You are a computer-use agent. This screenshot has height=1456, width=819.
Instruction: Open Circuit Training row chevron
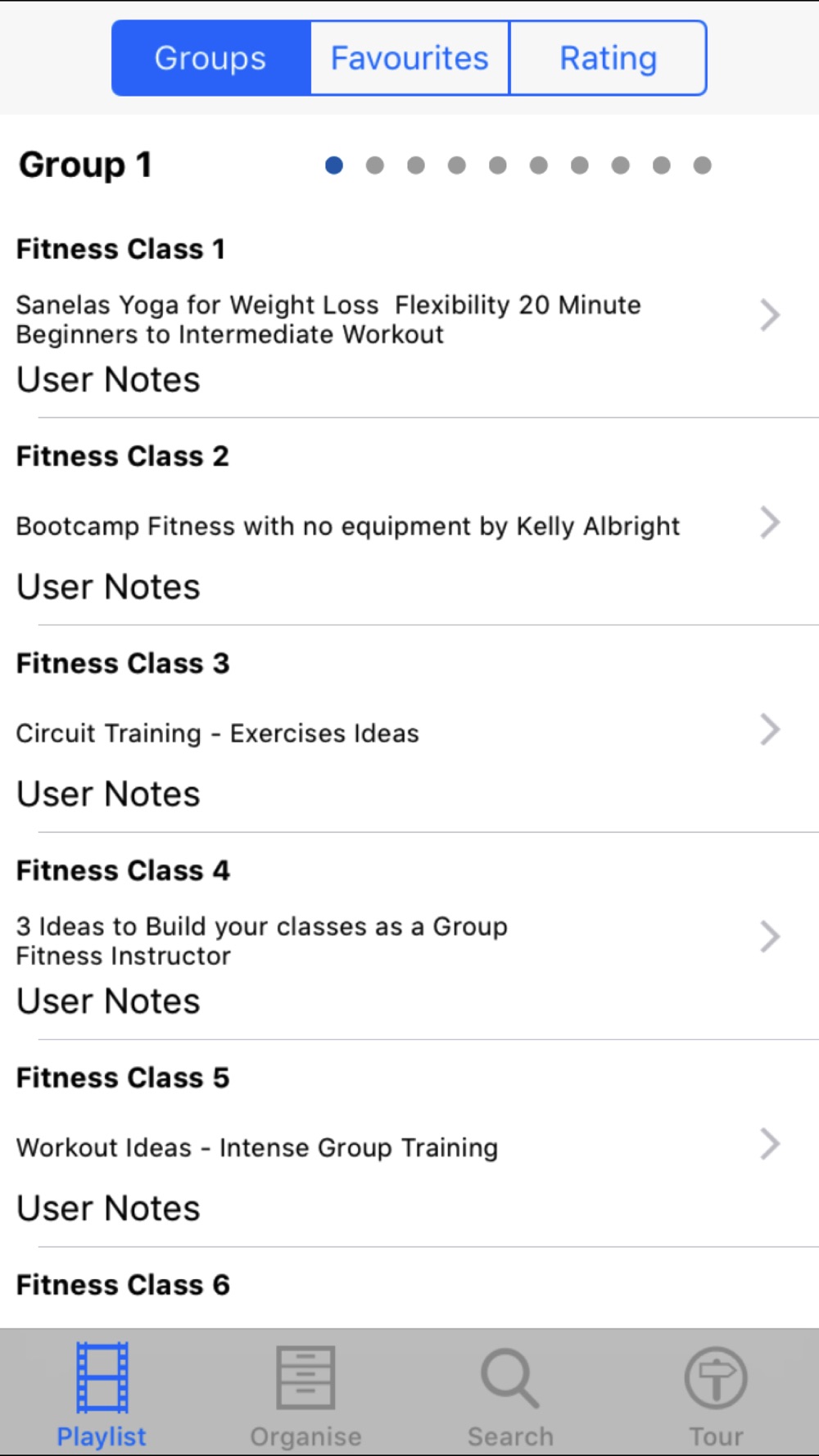tap(770, 730)
